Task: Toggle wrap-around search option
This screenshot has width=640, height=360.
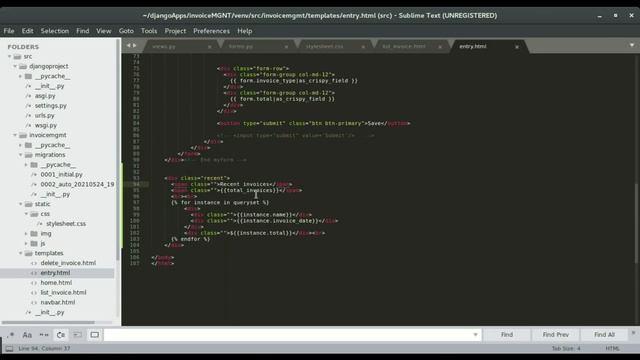Action: pyautogui.click(x=61, y=335)
